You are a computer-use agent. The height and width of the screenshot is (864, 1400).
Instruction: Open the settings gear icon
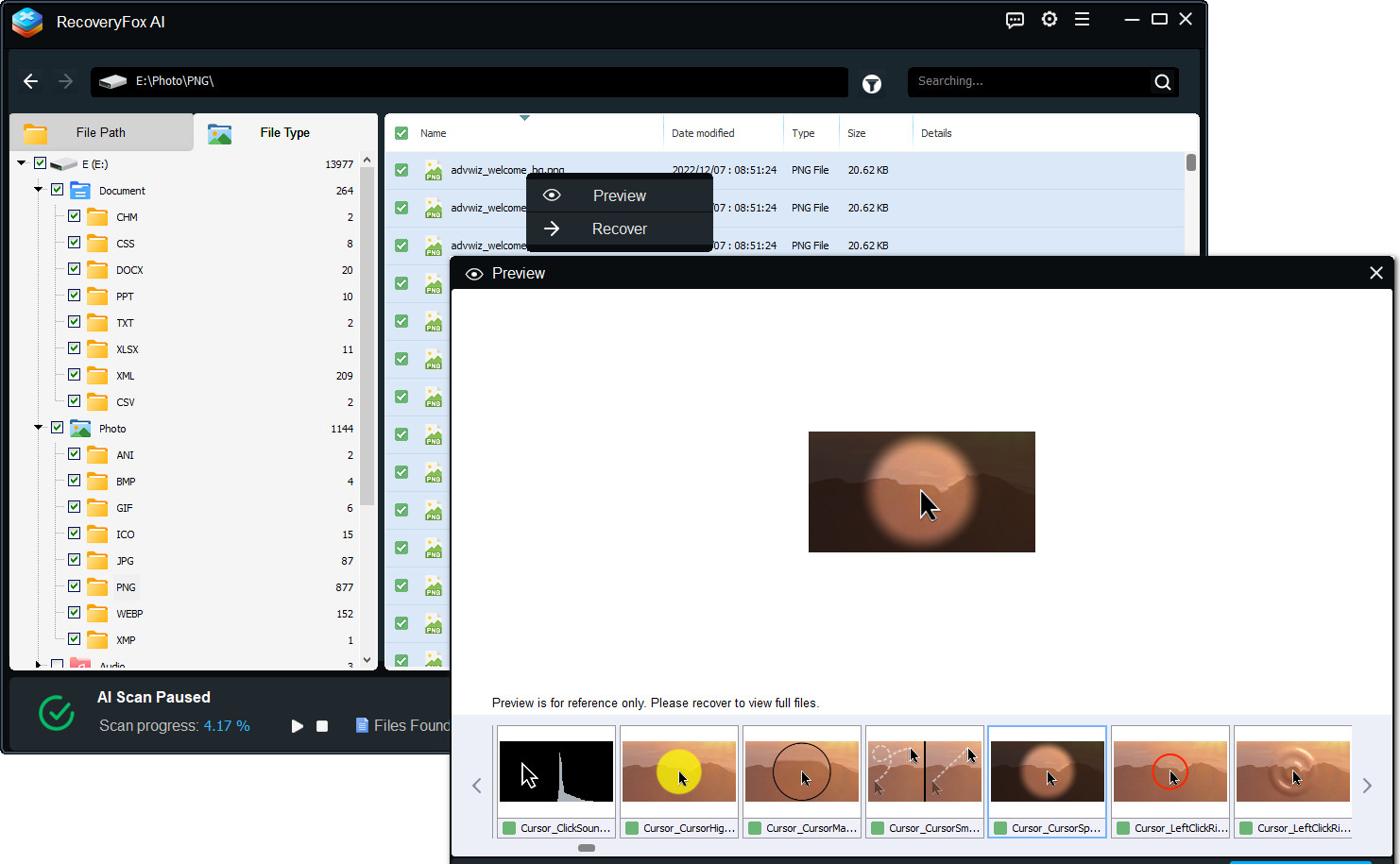1049,19
